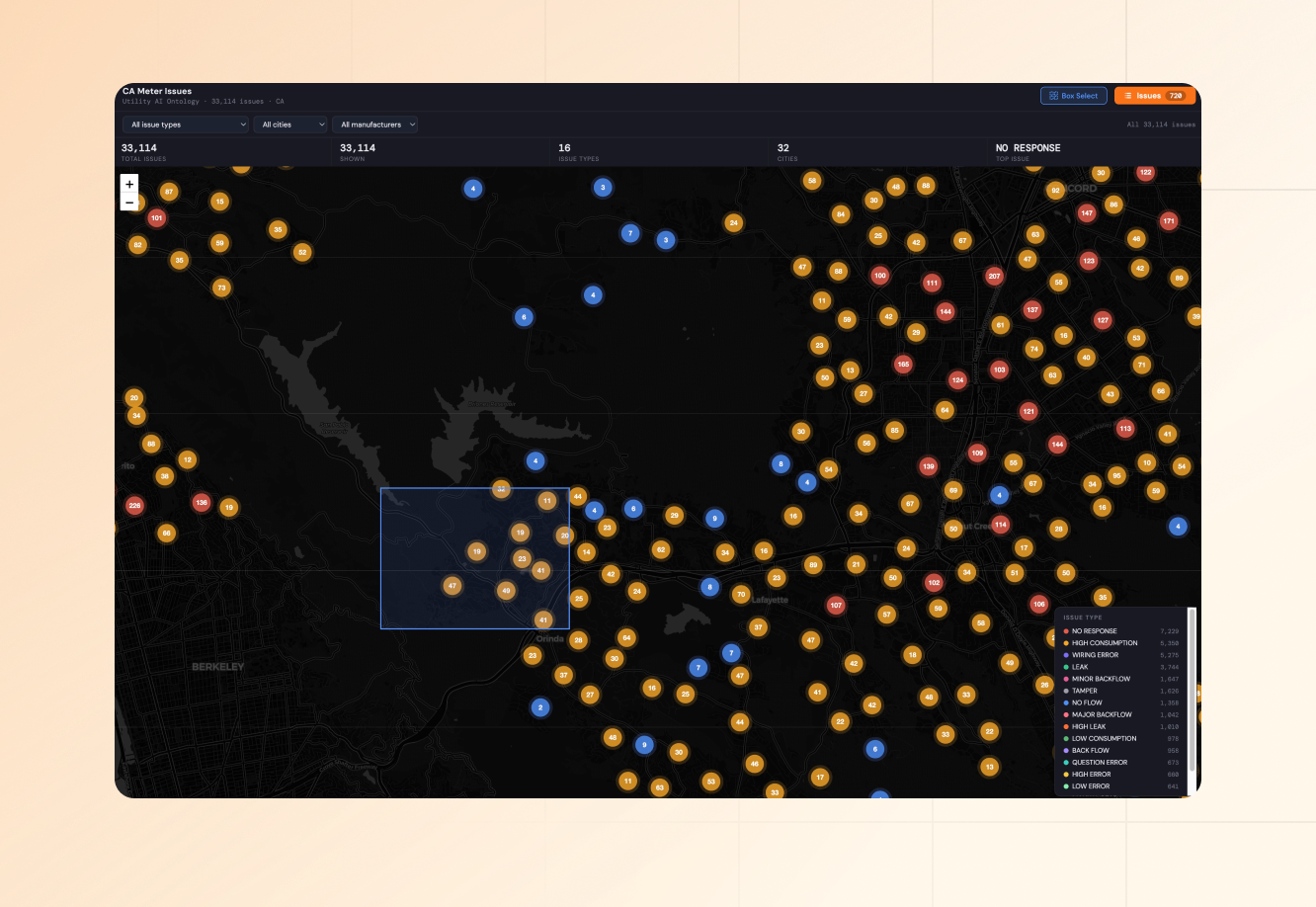Click the red NO RESPONSE legend dot
Image resolution: width=1316 pixels, height=907 pixels.
1067,630
